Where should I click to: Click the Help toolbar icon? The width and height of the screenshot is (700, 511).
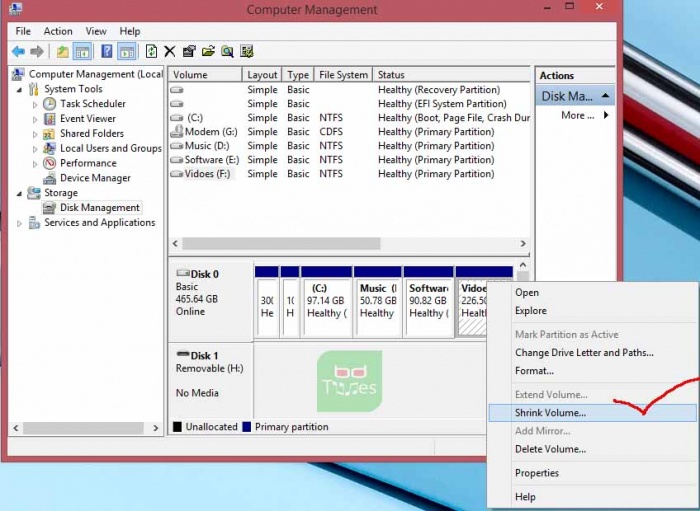coord(106,51)
